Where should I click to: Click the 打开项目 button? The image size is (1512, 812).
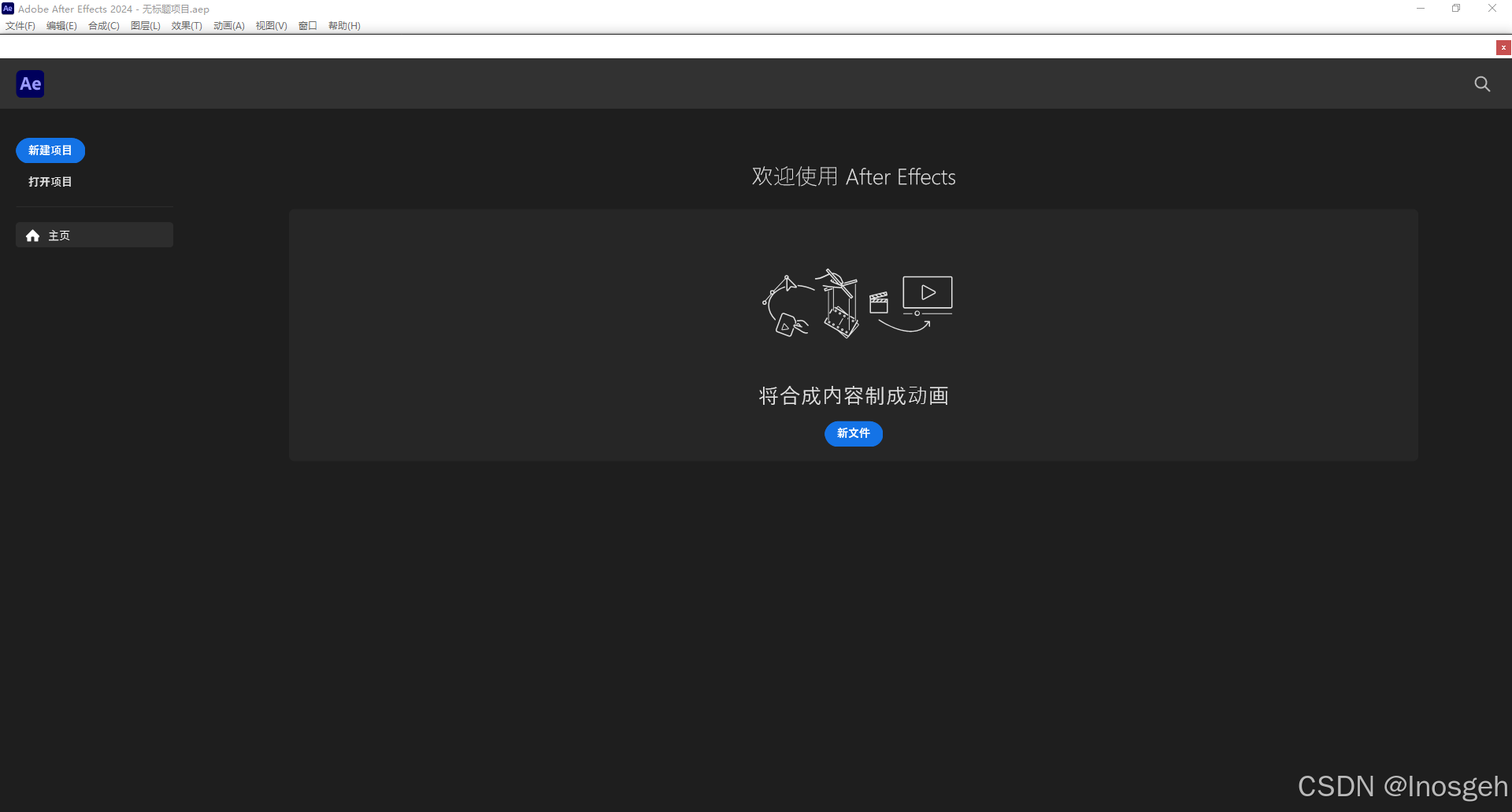tap(50, 182)
